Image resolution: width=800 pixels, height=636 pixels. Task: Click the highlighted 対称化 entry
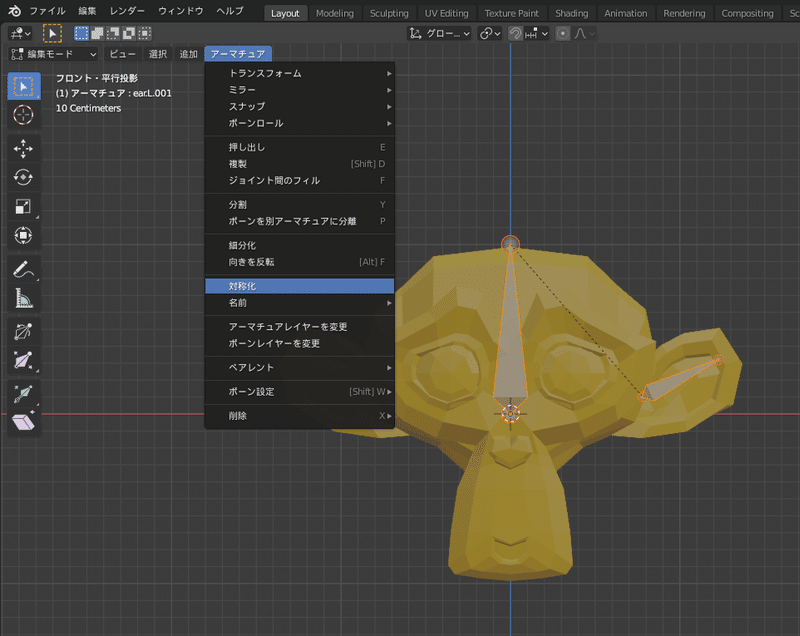pyautogui.click(x=299, y=286)
